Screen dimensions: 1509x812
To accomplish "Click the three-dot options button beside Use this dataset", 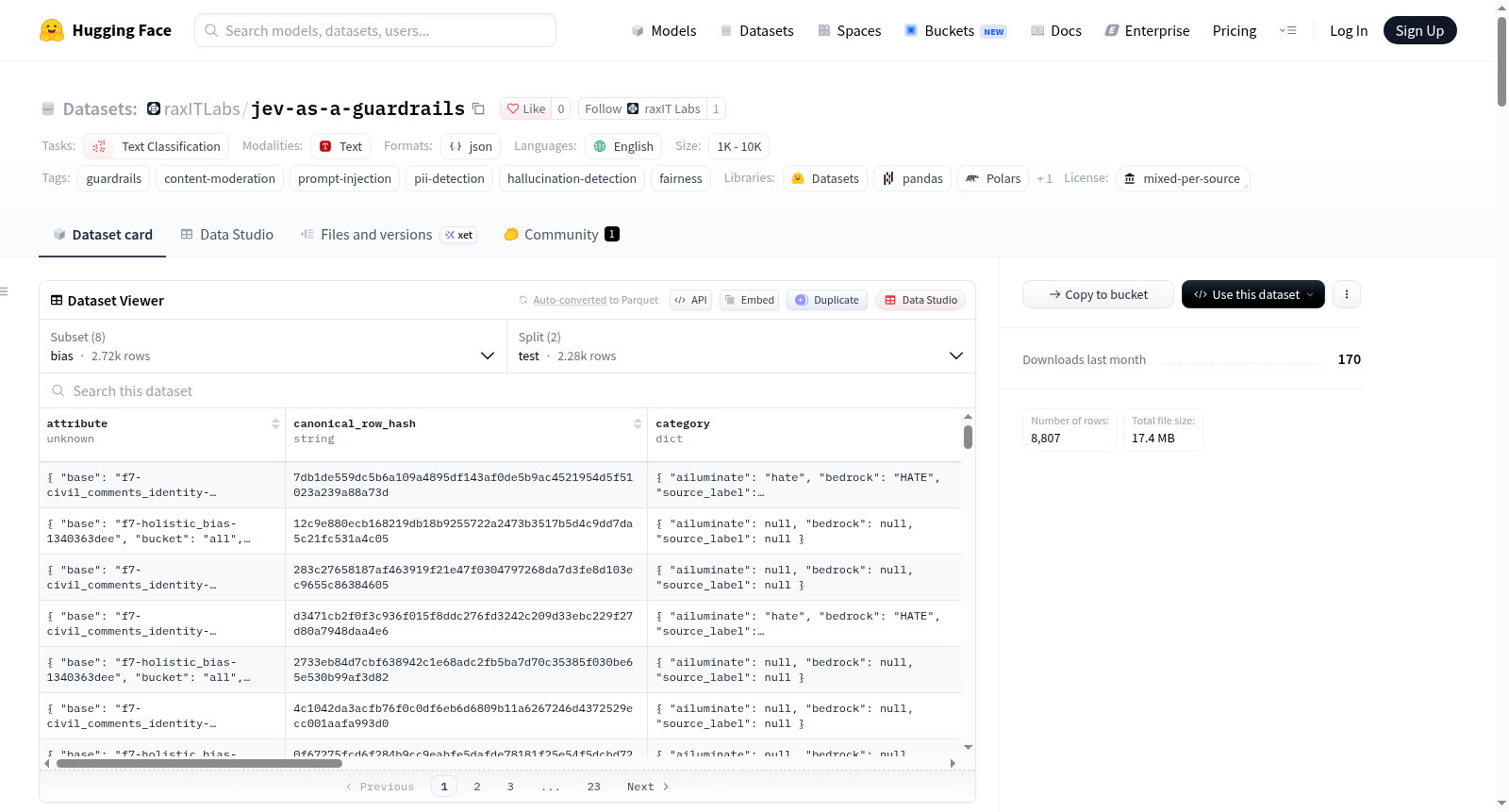I will click(x=1346, y=294).
